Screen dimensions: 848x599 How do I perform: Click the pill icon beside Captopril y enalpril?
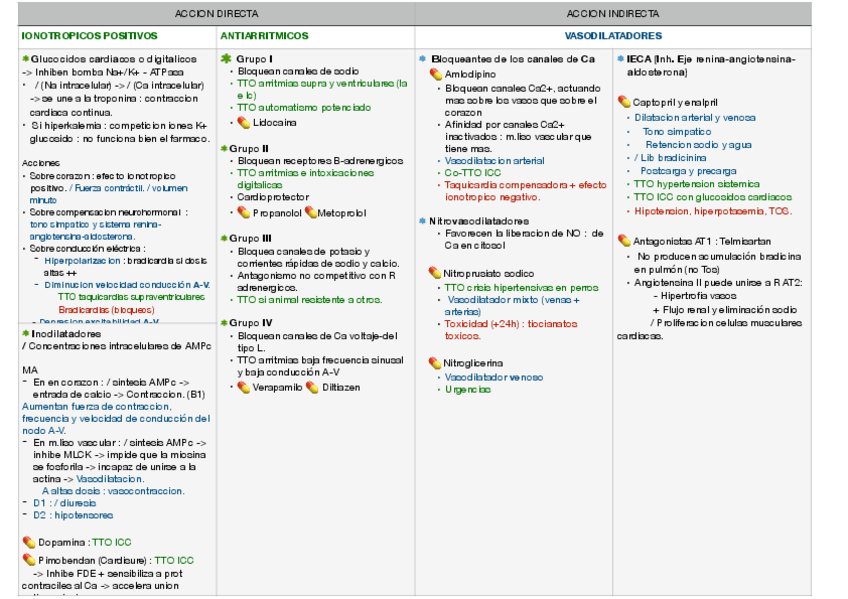[x=624, y=102]
